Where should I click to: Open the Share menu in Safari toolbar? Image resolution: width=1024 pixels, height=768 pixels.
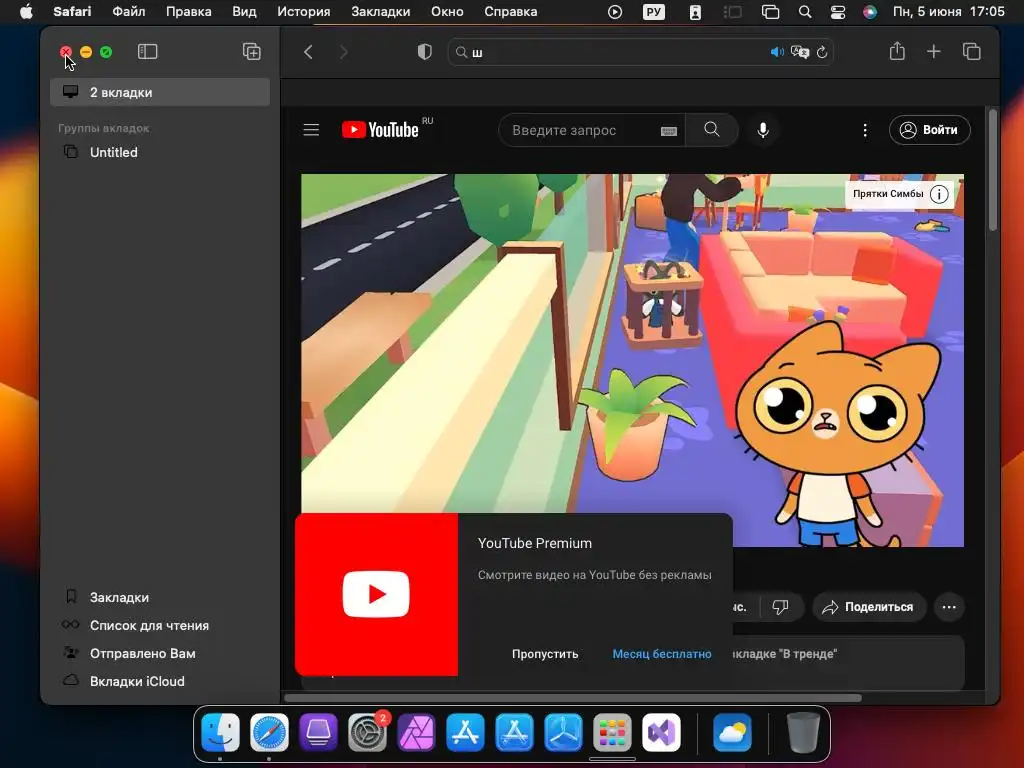(x=897, y=51)
